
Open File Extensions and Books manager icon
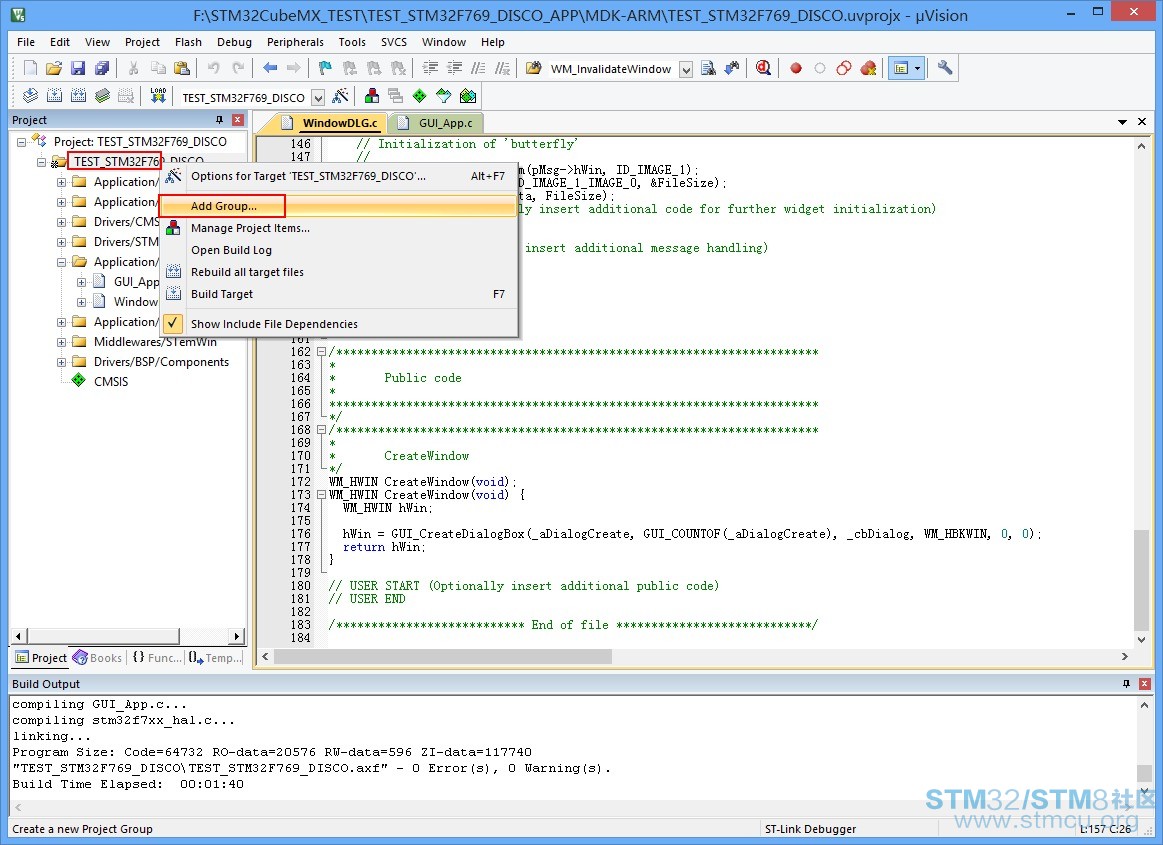pyautogui.click(x=372, y=96)
